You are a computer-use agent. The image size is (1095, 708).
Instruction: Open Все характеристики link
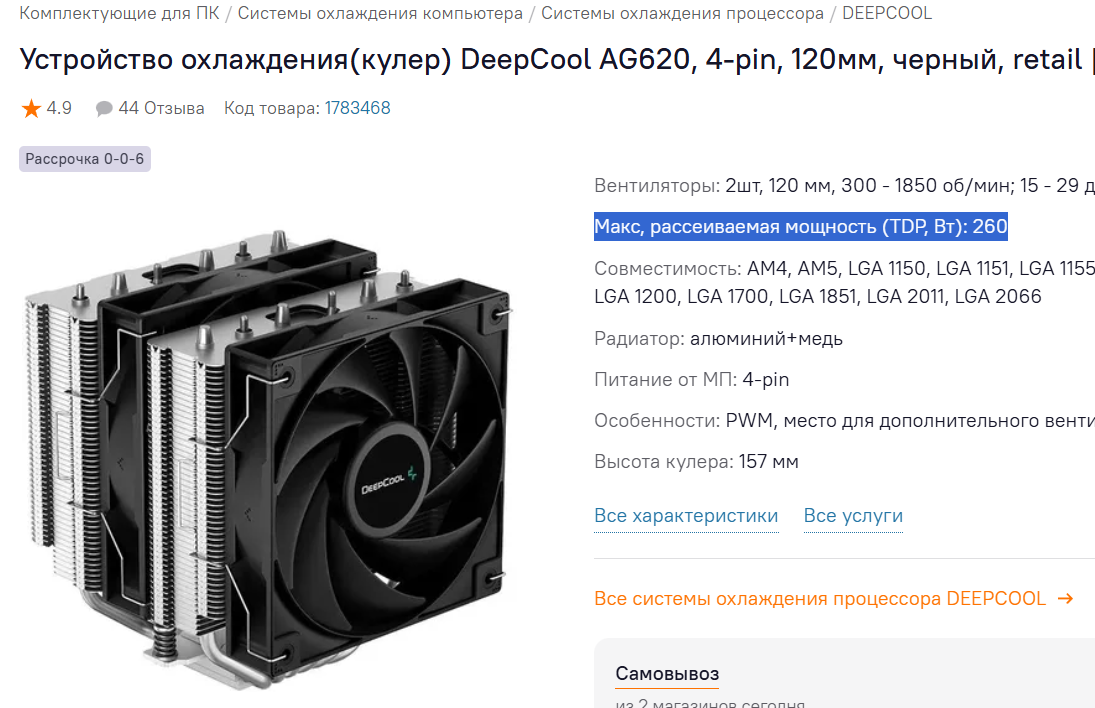click(x=686, y=516)
